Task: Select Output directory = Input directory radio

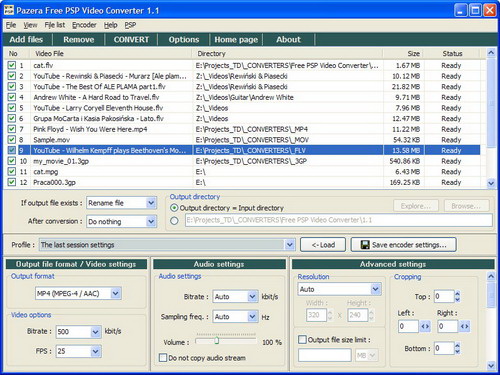Action: coord(174,208)
